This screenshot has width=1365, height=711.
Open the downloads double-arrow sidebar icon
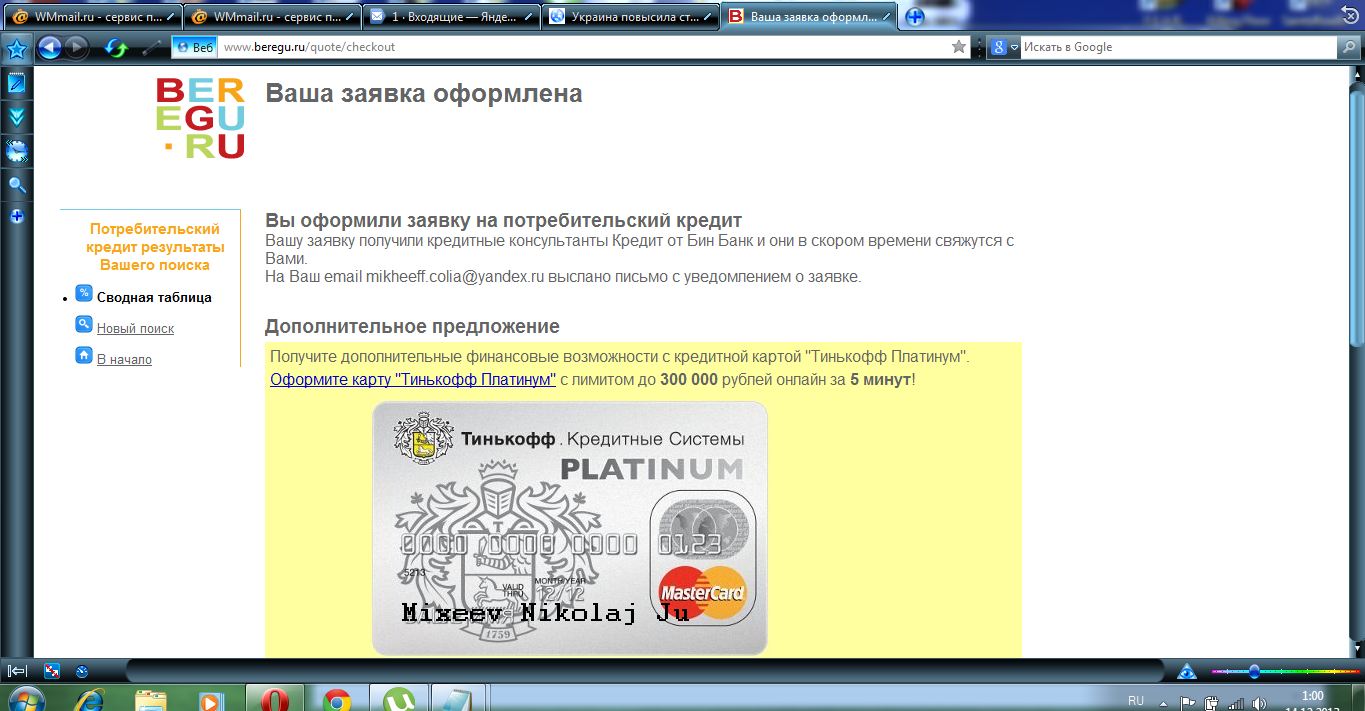(x=16, y=117)
